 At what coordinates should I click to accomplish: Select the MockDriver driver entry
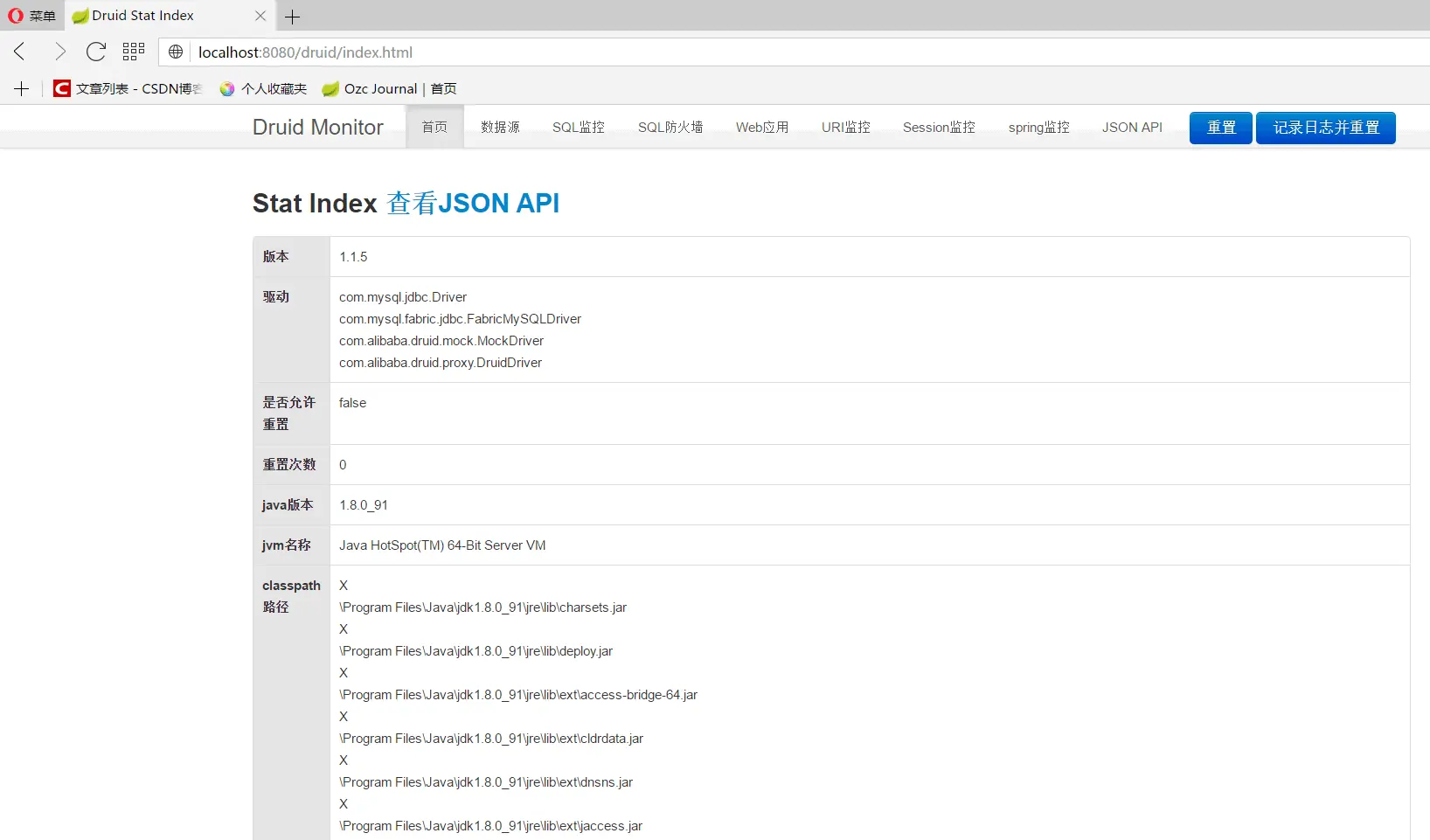441,341
